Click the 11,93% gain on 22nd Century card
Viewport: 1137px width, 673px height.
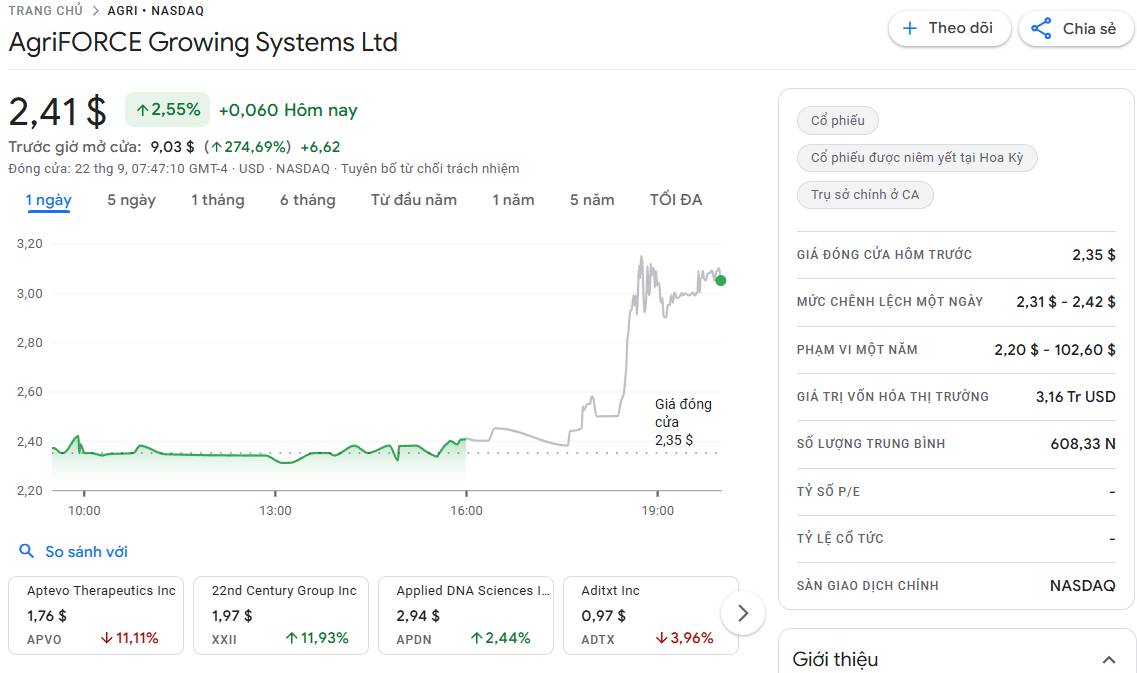[x=317, y=638]
